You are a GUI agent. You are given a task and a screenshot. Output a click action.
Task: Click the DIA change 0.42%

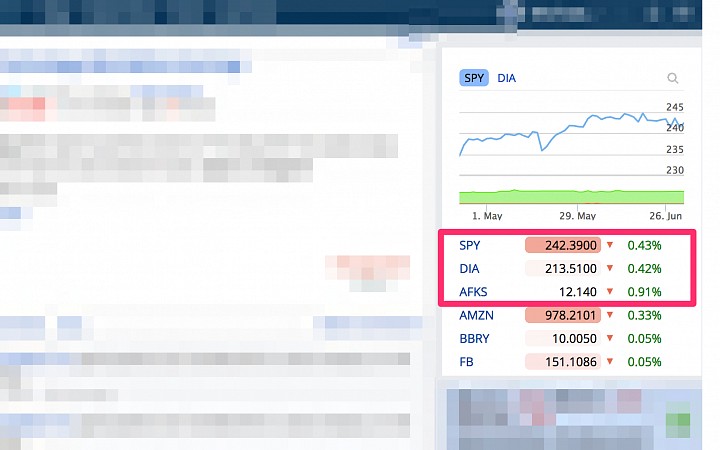tap(644, 269)
